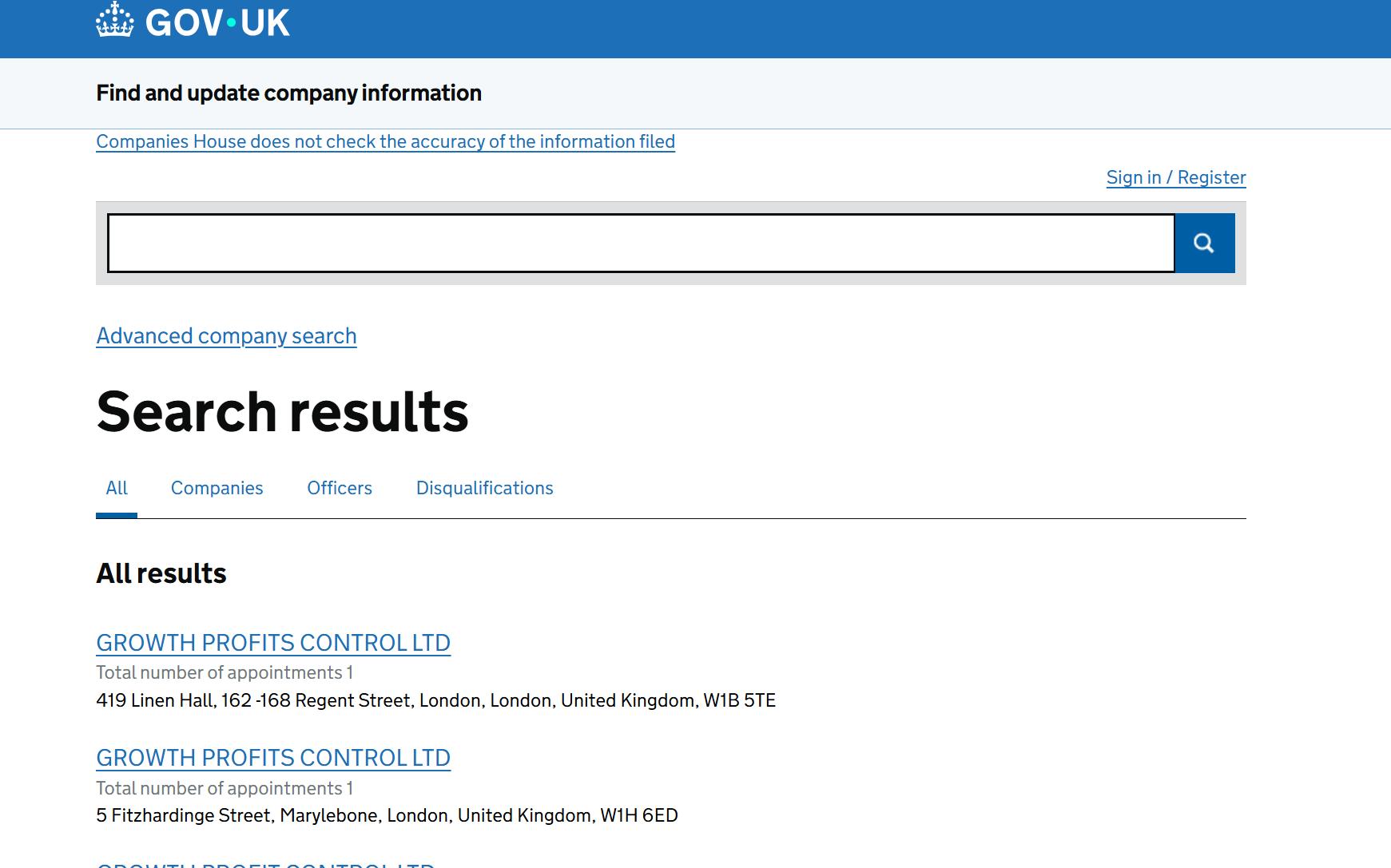1391x868 pixels.
Task: Click the '419 Linen Hall' address text
Action: 435,700
